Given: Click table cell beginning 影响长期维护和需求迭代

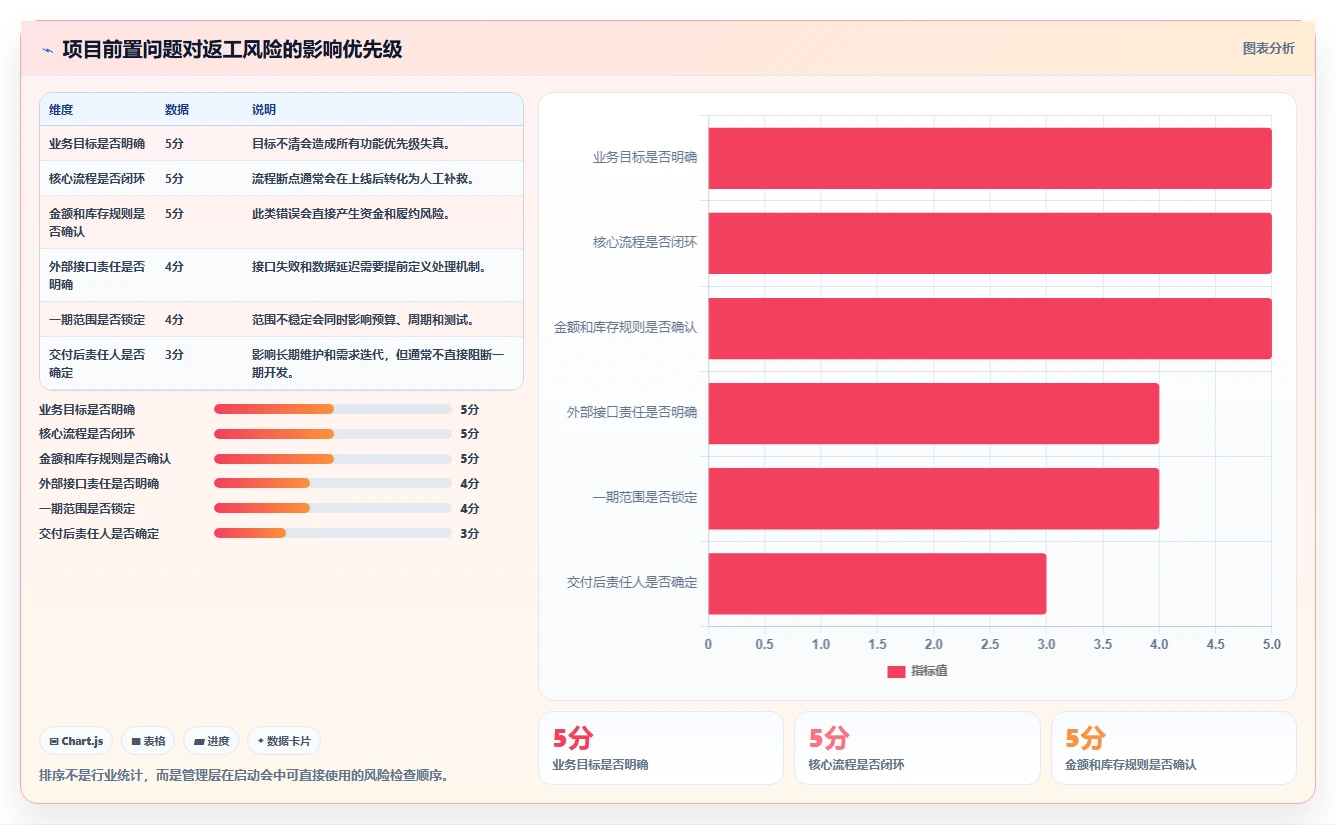Looking at the screenshot, I should (378, 364).
